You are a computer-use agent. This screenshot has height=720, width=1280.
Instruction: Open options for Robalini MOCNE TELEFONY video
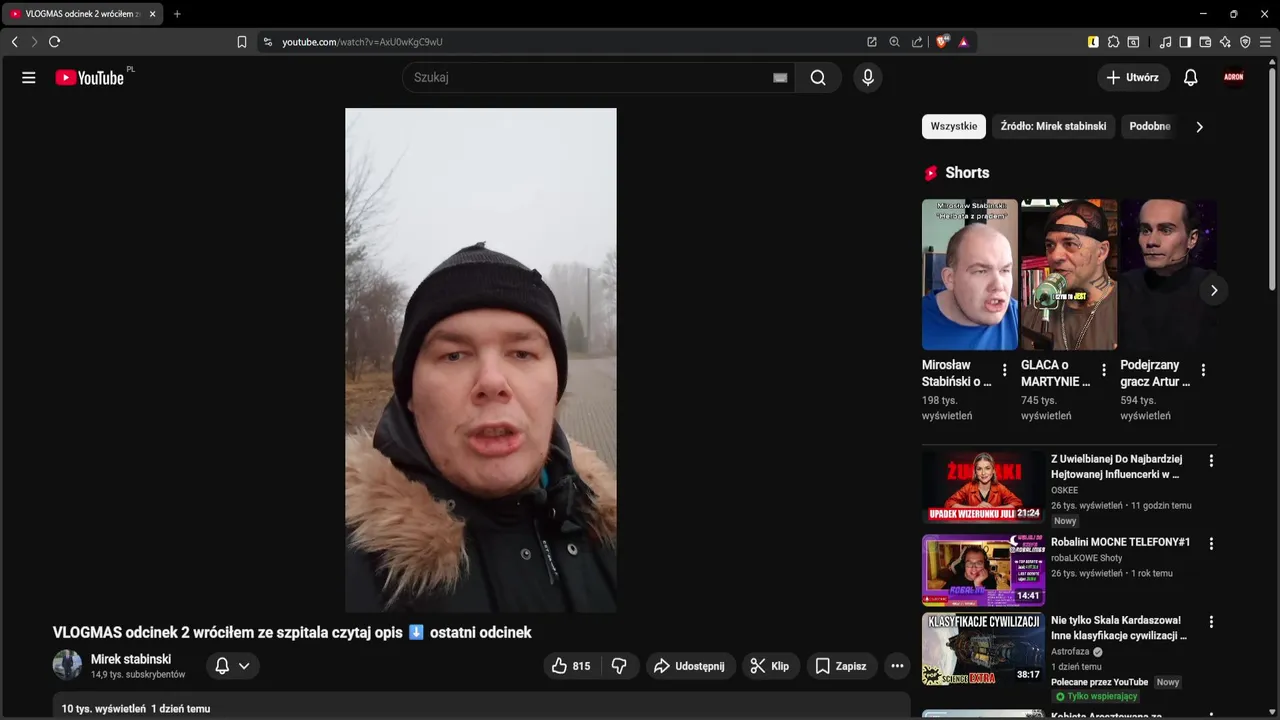1211,544
